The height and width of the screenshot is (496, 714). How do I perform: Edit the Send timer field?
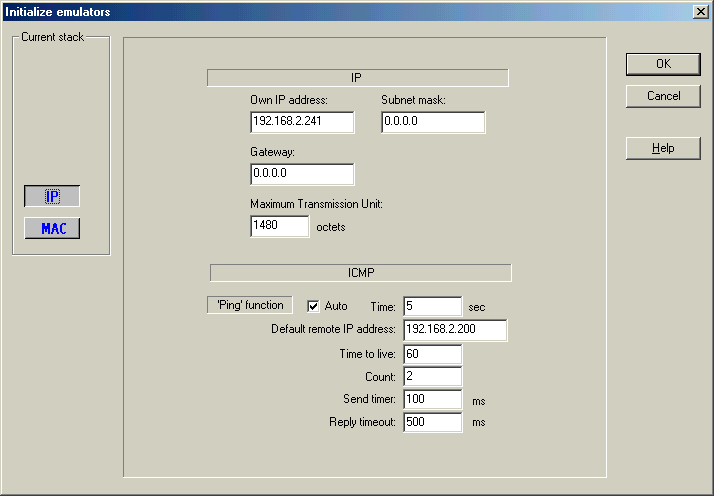433,399
